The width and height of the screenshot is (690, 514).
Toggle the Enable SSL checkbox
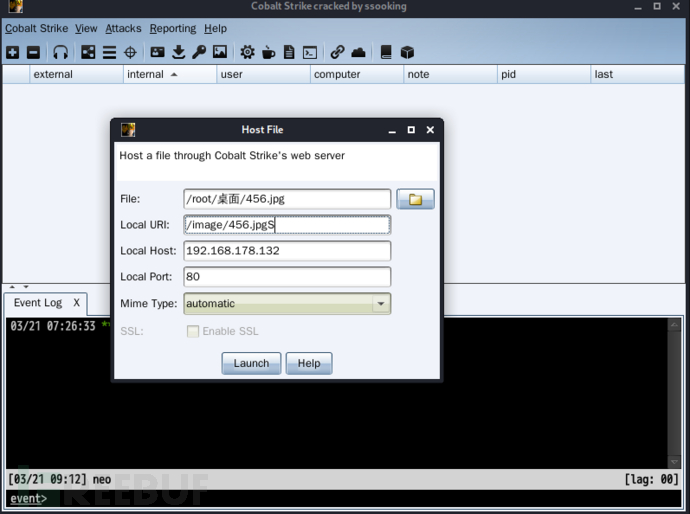(x=193, y=331)
